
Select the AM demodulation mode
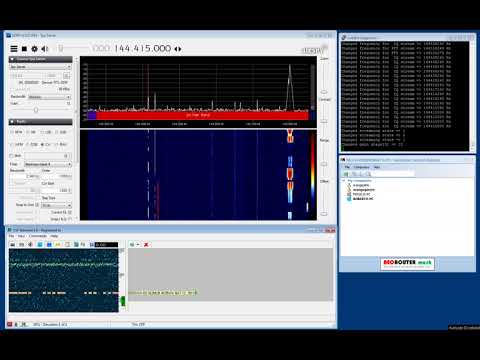31,132
